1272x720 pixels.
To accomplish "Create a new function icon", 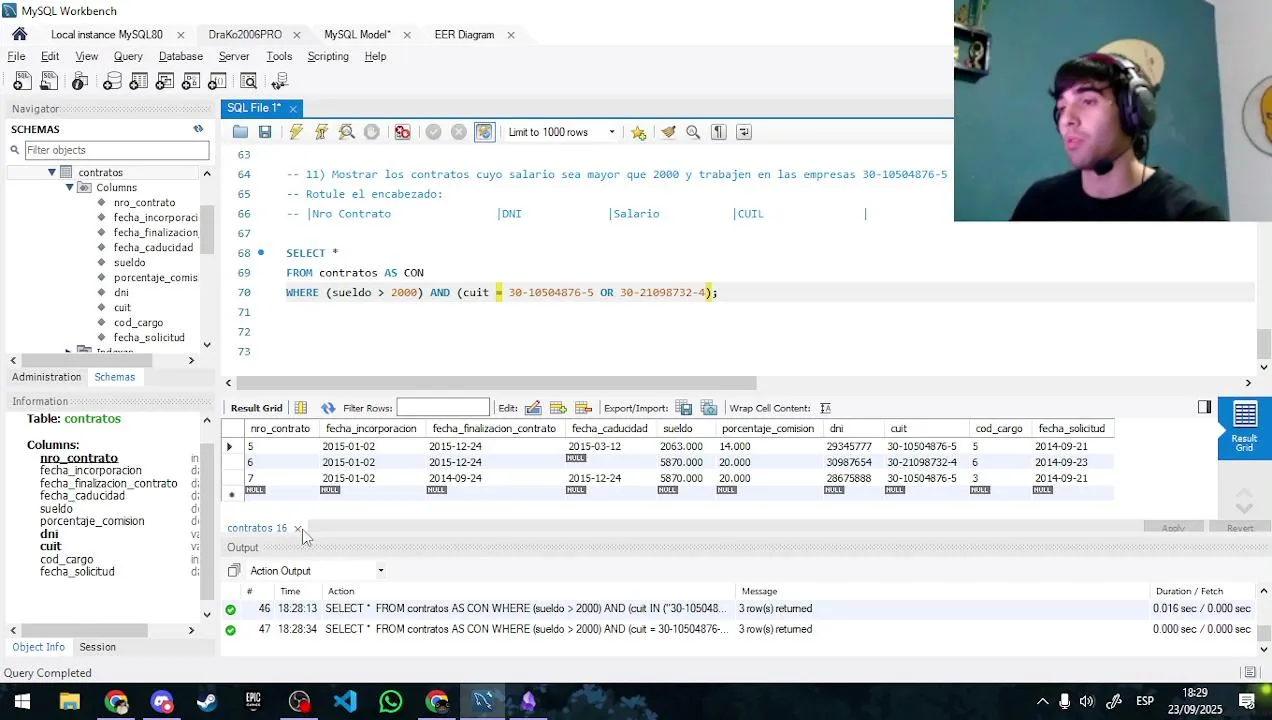I will point(216,81).
